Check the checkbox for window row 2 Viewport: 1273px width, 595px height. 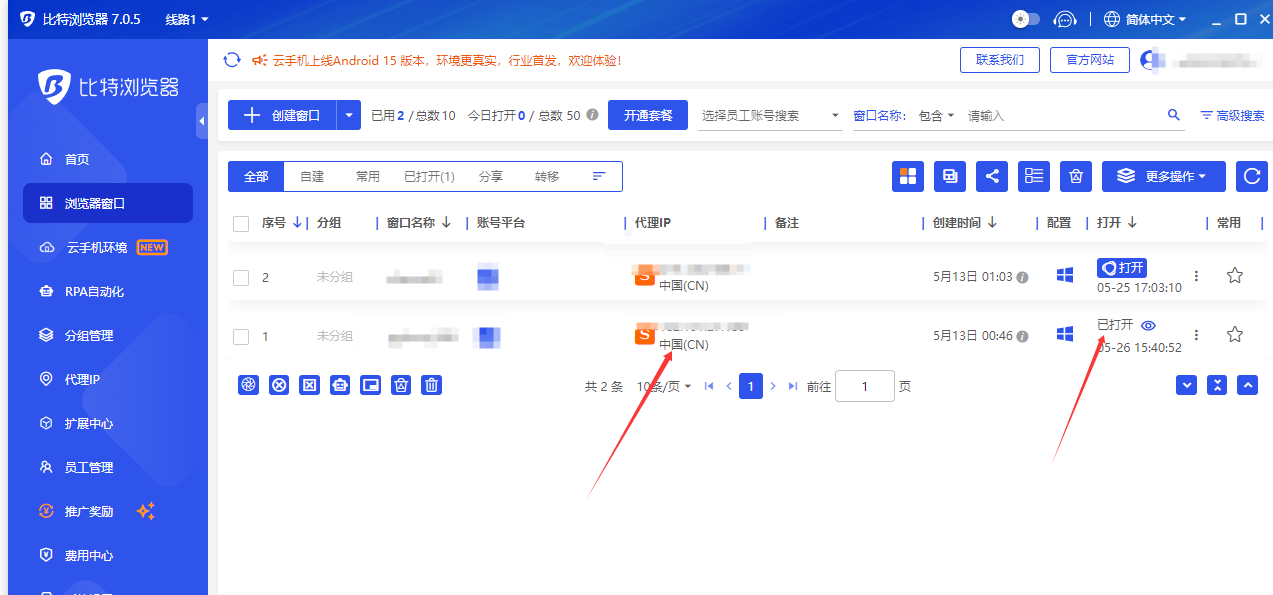pyautogui.click(x=241, y=278)
